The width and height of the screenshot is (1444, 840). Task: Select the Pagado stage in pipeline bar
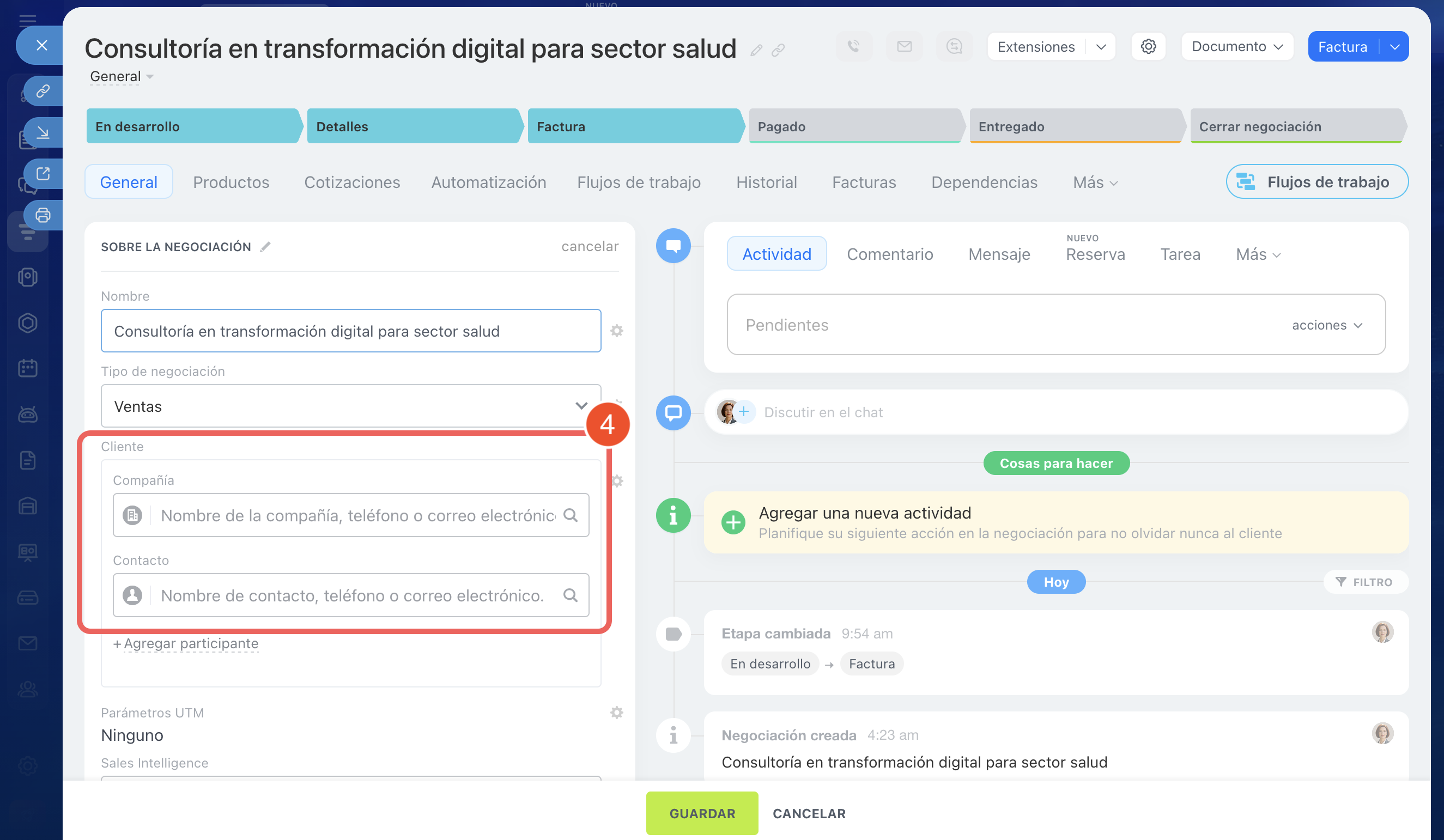point(854,126)
